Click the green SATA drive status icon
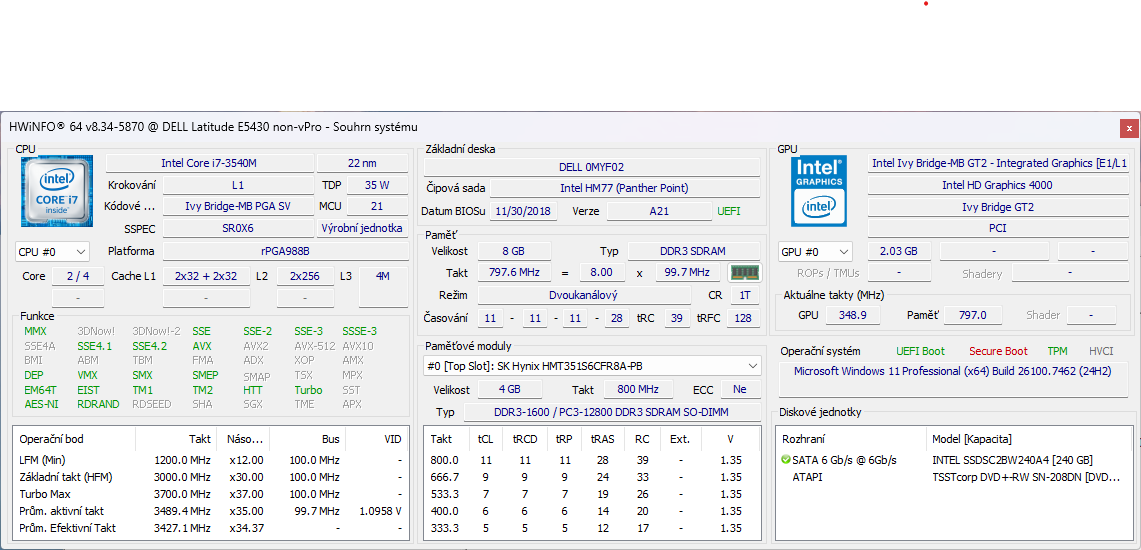The image size is (1141, 550). [786, 460]
